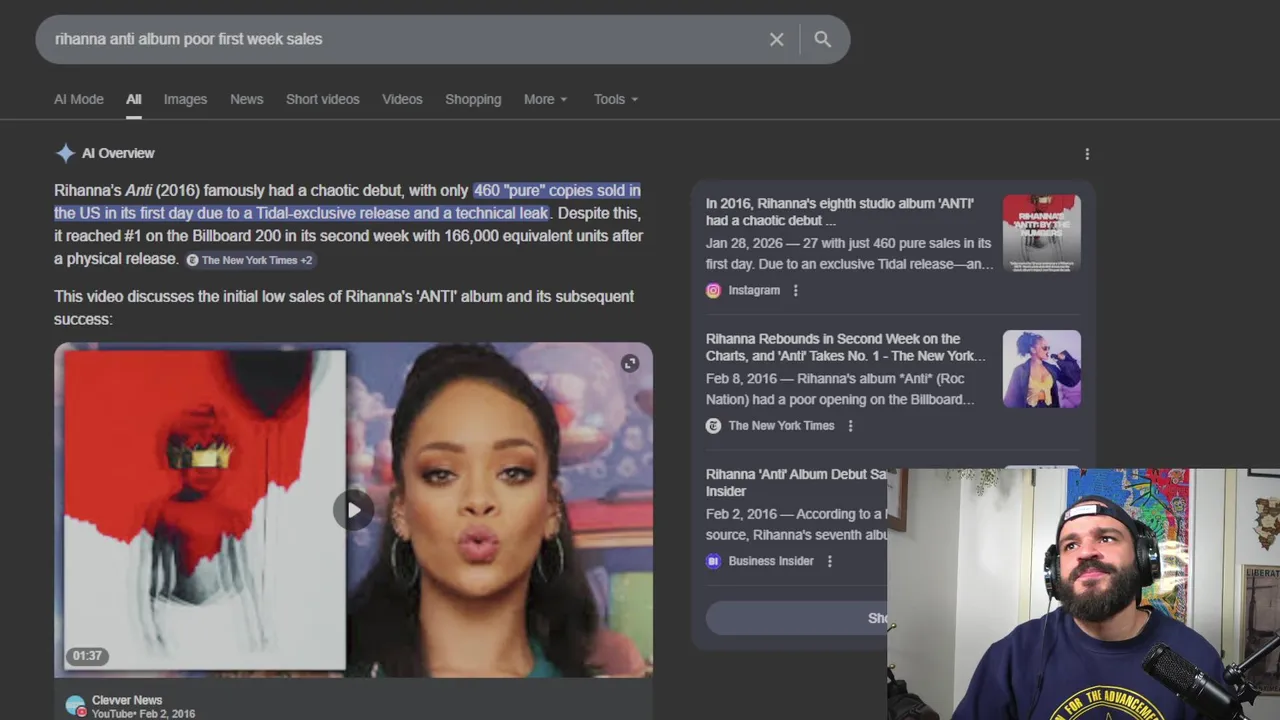Screen dimensions: 1280x720
Task: Click the magnifying glass search icon
Action: (822, 39)
